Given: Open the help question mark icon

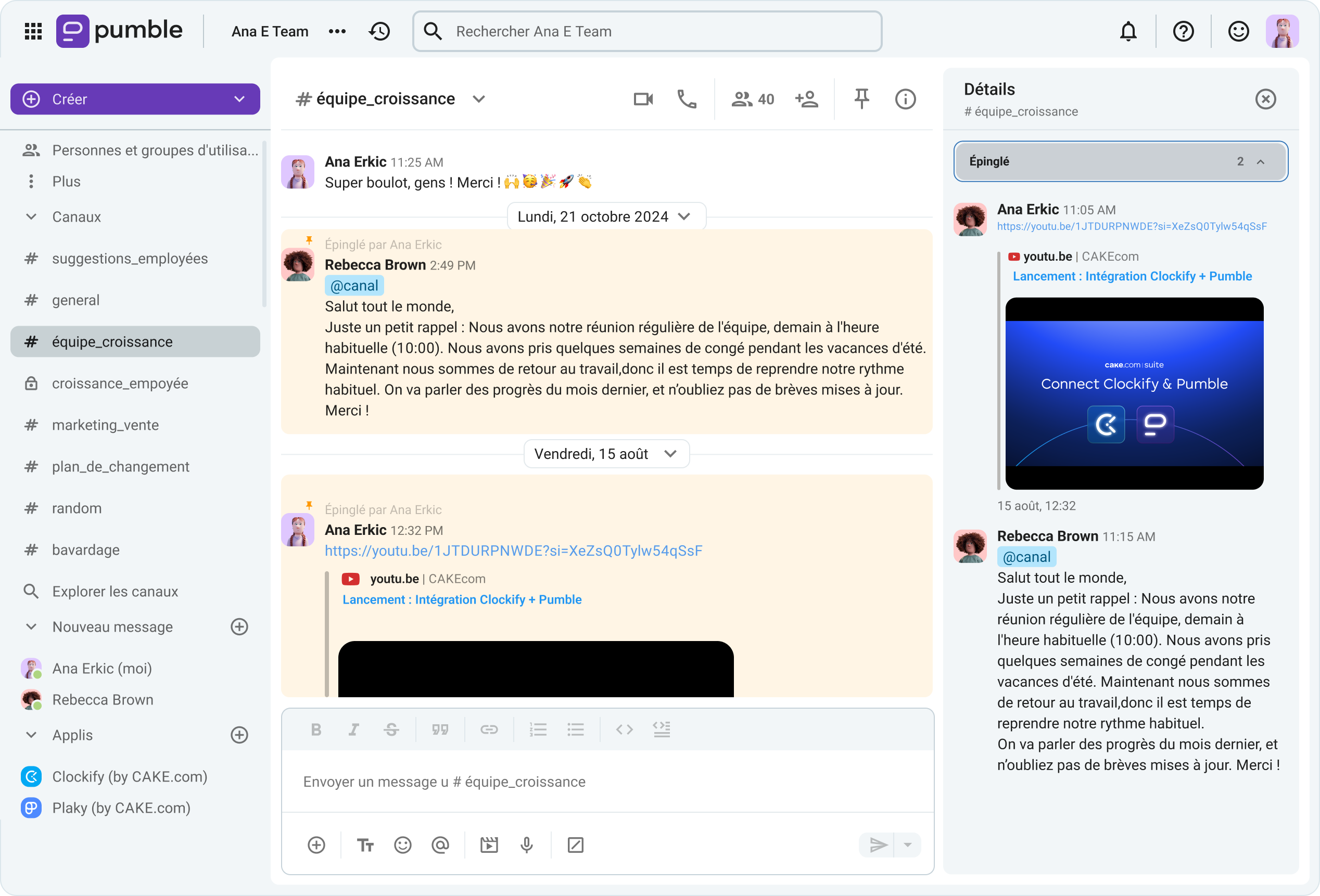Looking at the screenshot, I should (1184, 31).
